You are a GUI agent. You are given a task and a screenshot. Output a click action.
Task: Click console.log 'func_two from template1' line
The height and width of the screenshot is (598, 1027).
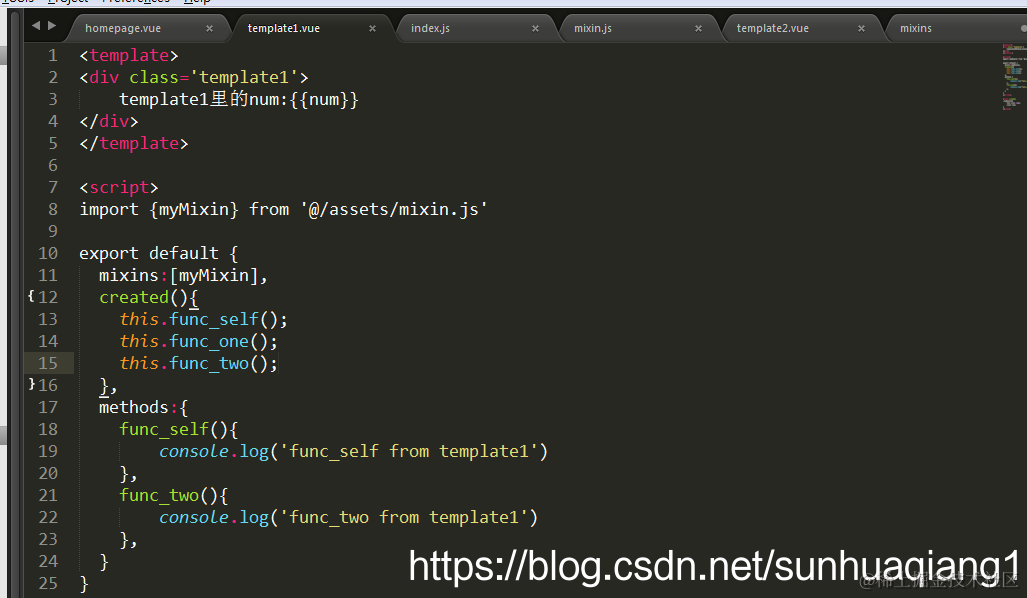click(x=348, y=517)
